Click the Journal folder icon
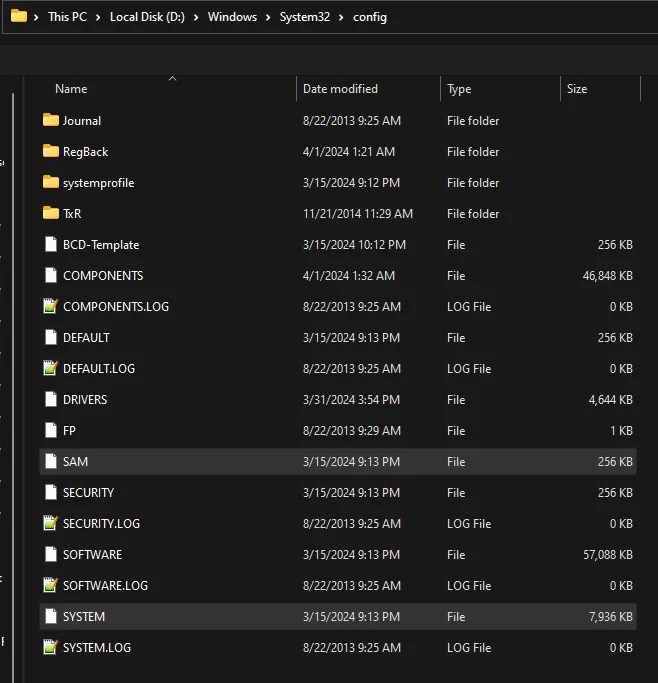 [x=51, y=120]
